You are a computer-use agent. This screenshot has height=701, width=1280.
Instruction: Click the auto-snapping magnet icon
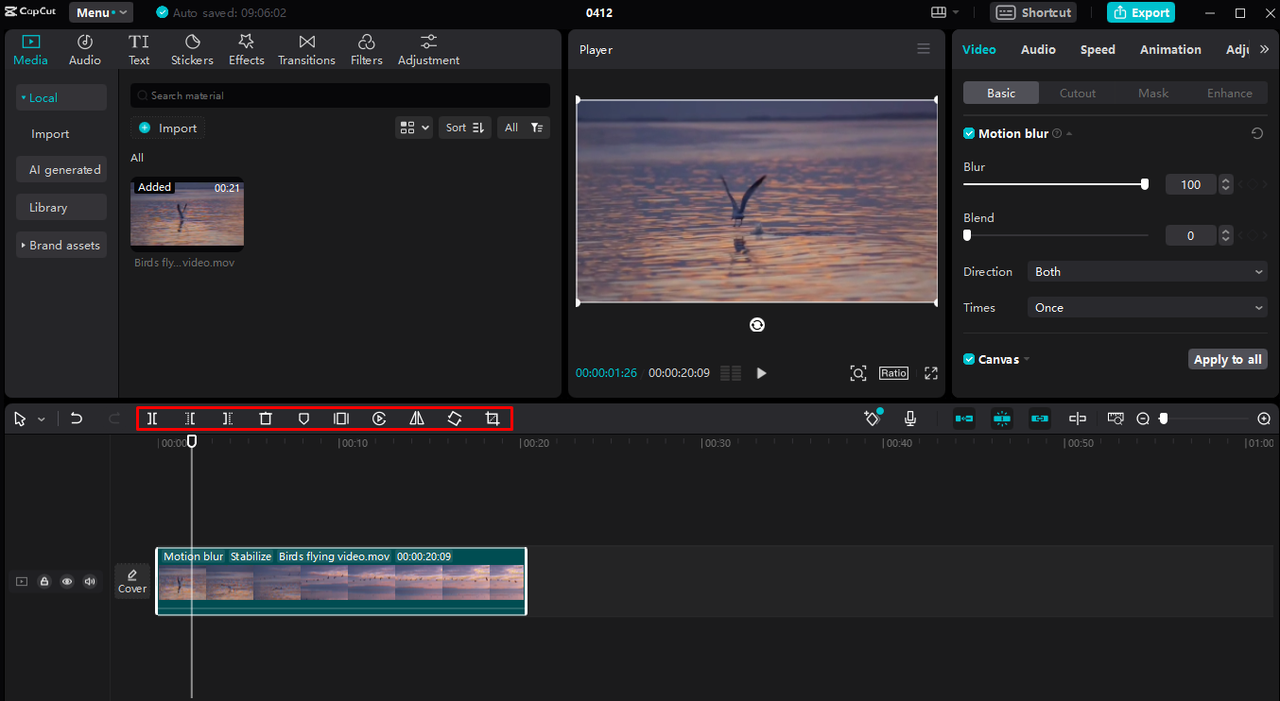pos(1002,419)
